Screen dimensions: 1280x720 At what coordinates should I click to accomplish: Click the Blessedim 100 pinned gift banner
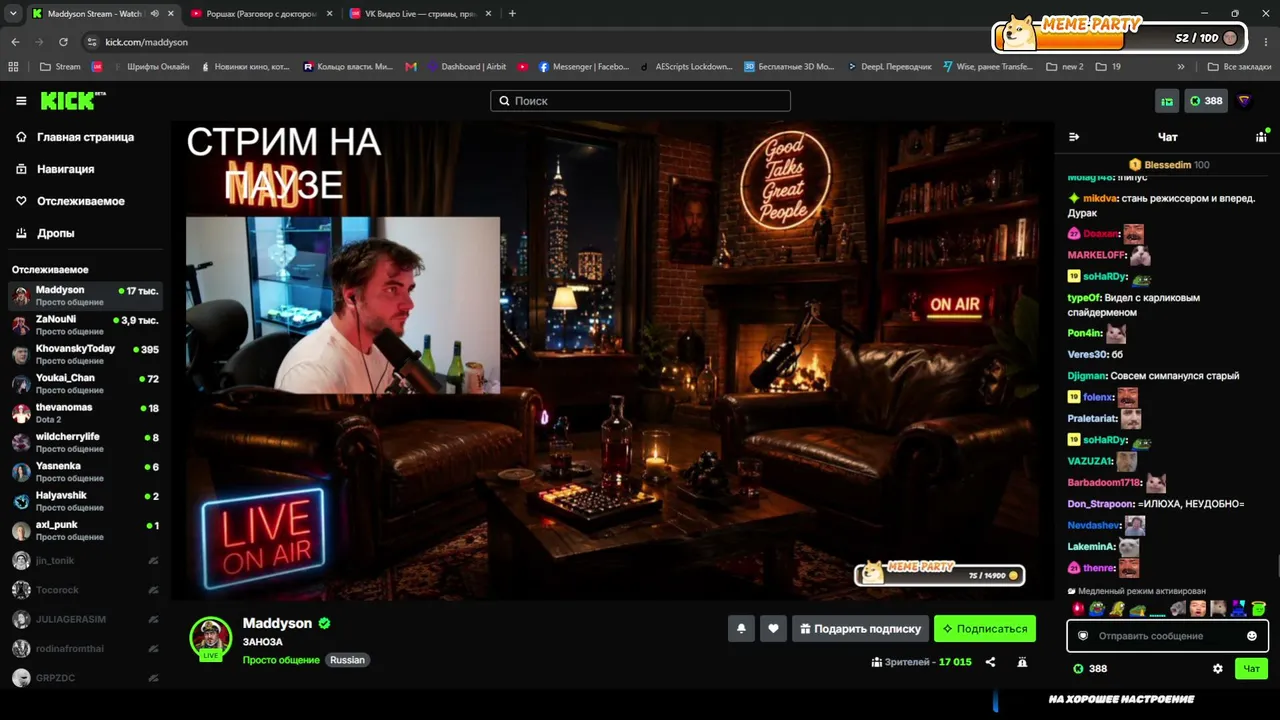1168,165
